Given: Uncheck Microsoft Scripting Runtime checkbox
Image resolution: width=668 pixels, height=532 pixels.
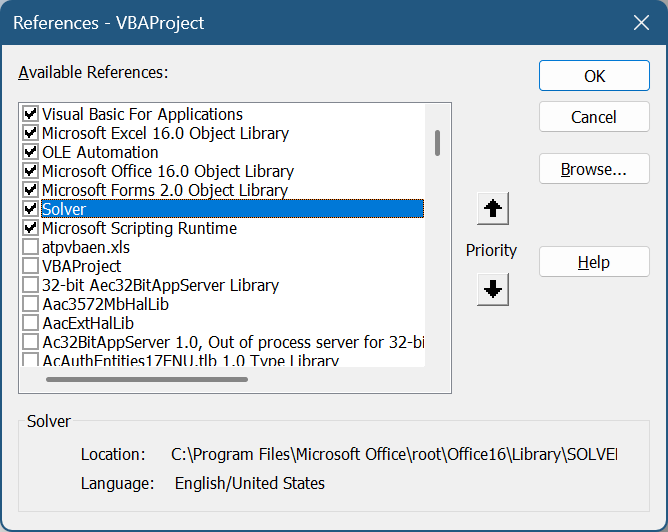Looking at the screenshot, I should tap(31, 228).
